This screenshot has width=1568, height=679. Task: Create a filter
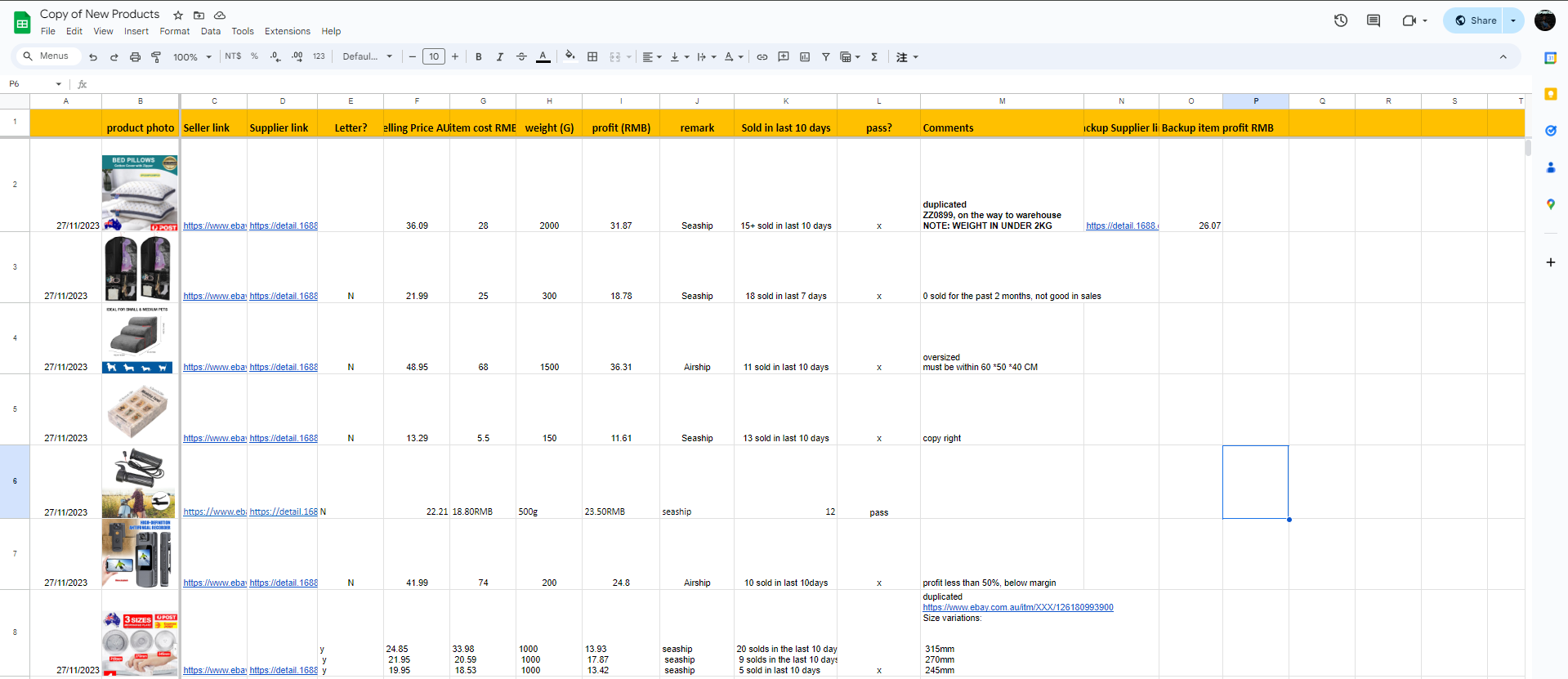pos(826,57)
